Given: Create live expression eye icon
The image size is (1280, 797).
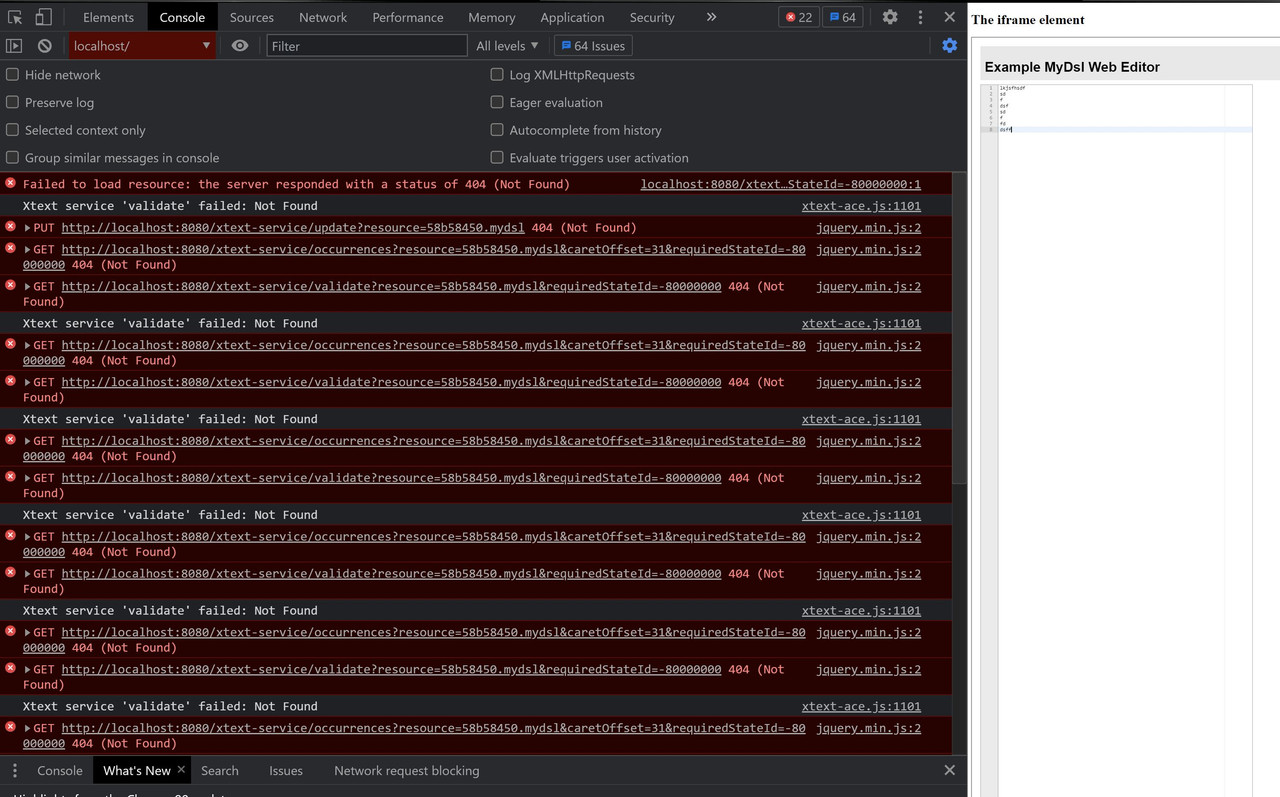Looking at the screenshot, I should (240, 46).
